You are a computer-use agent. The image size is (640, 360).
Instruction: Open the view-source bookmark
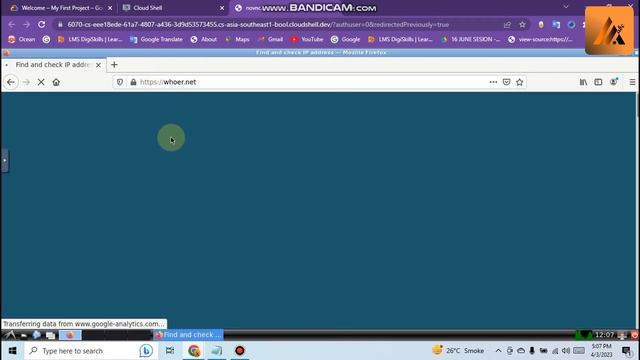pos(540,39)
